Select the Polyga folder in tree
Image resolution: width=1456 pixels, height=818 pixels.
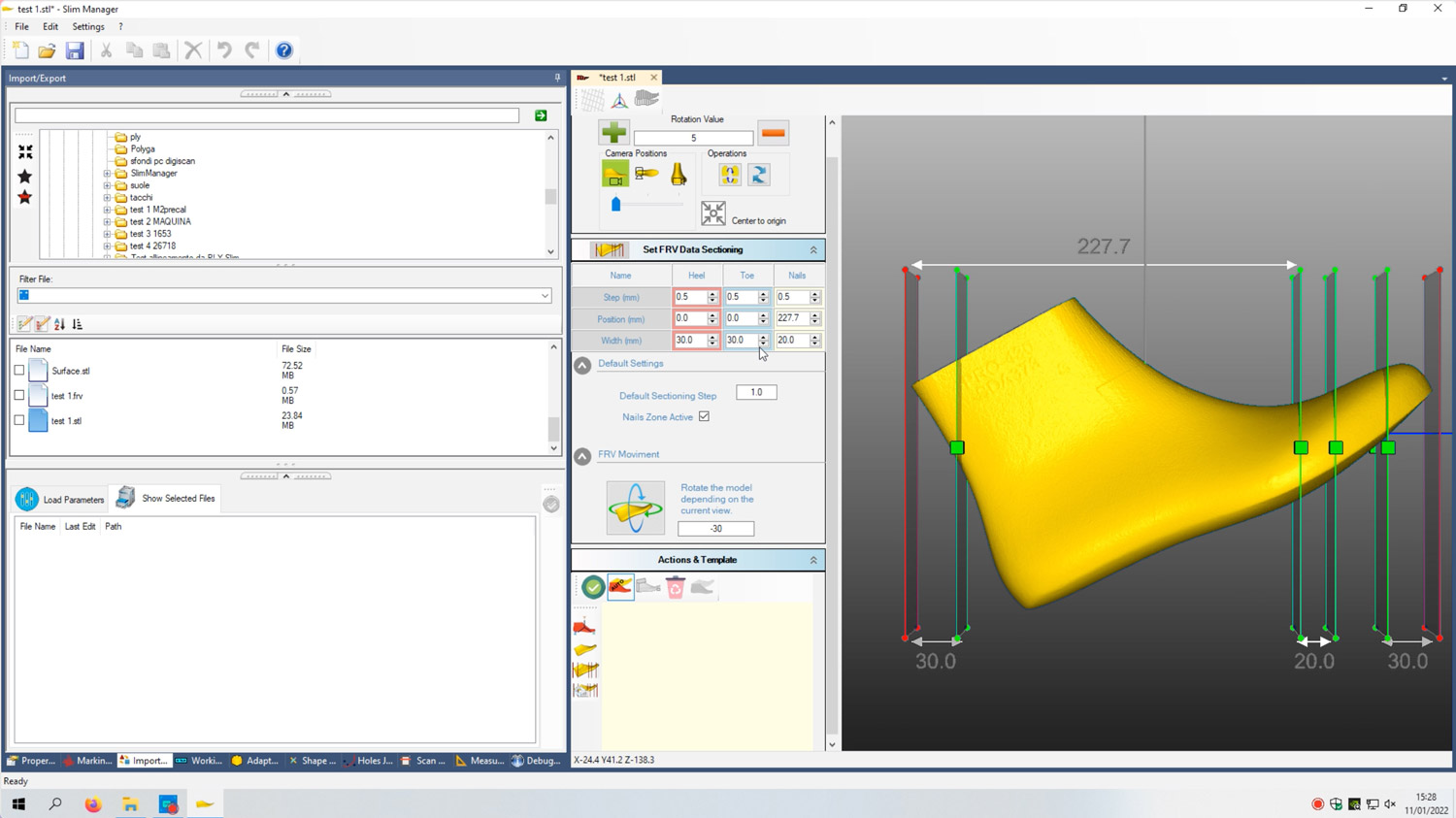point(143,149)
